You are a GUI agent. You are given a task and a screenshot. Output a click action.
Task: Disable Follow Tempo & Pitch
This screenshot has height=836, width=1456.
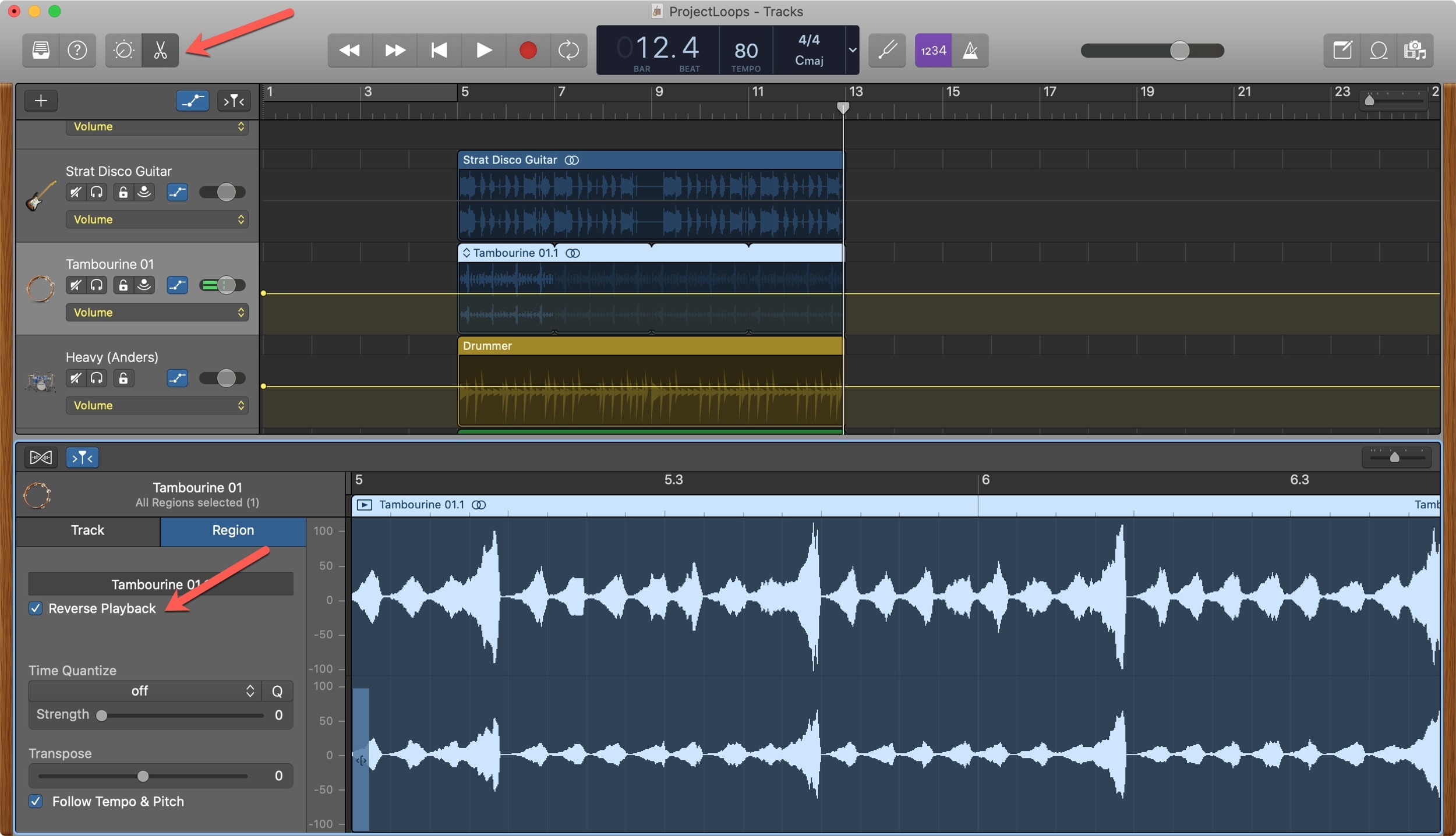35,801
